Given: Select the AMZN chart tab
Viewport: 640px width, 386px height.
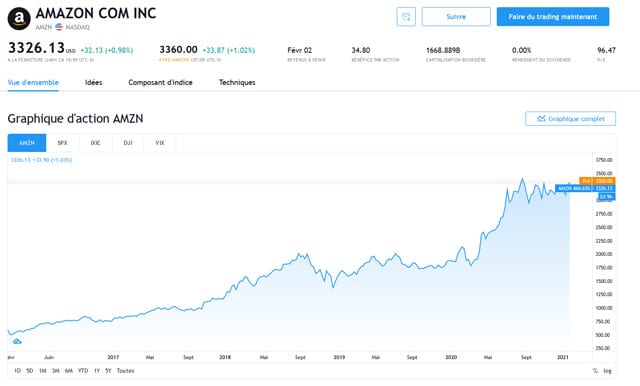Looking at the screenshot, I should (x=27, y=143).
